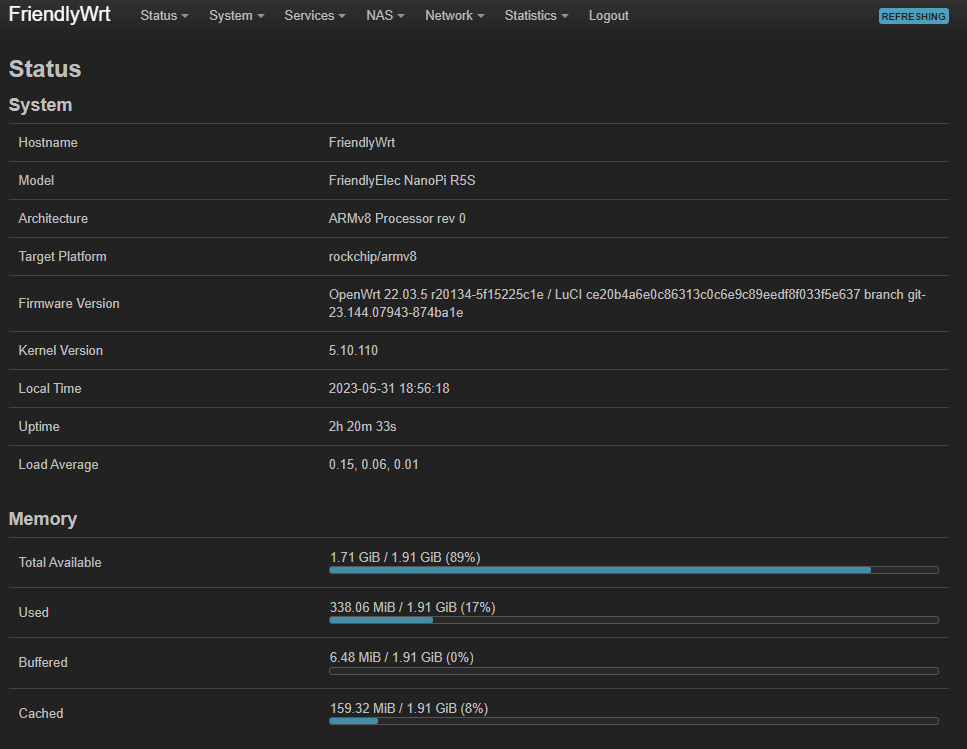This screenshot has width=967, height=749.
Task: Open the Services dropdown
Action: tap(315, 16)
